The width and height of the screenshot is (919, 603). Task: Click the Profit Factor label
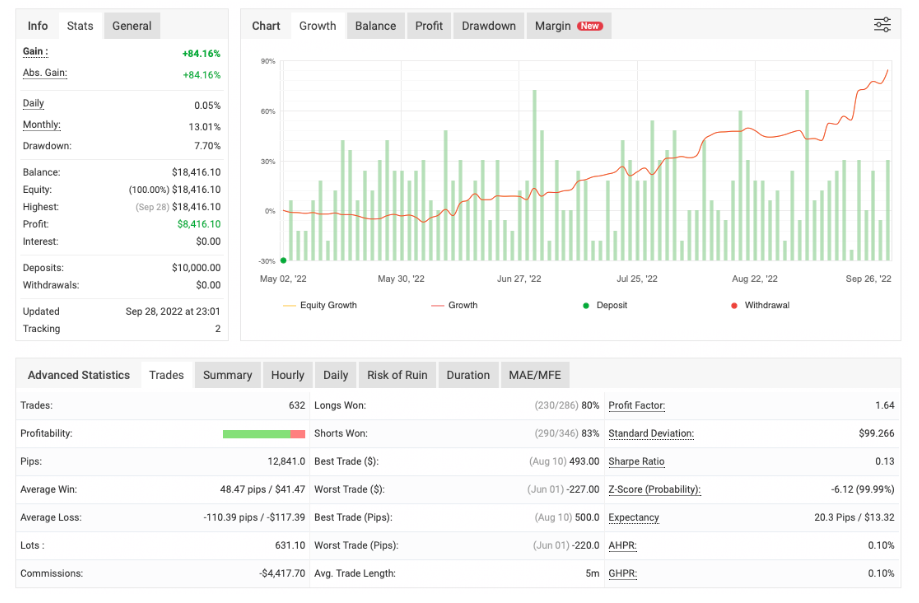pos(636,406)
